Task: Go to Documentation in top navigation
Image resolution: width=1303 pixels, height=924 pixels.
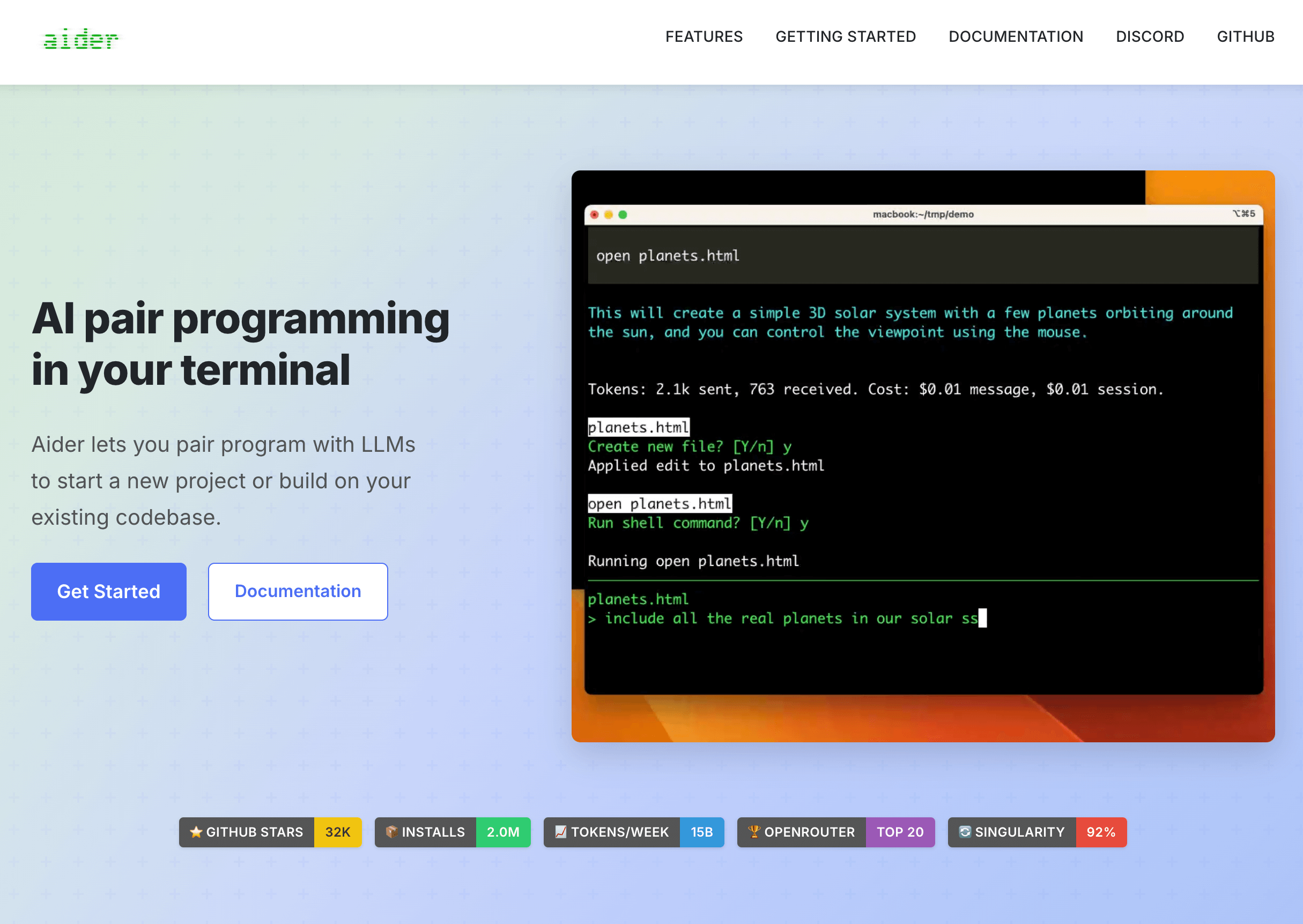Action: coord(1016,36)
